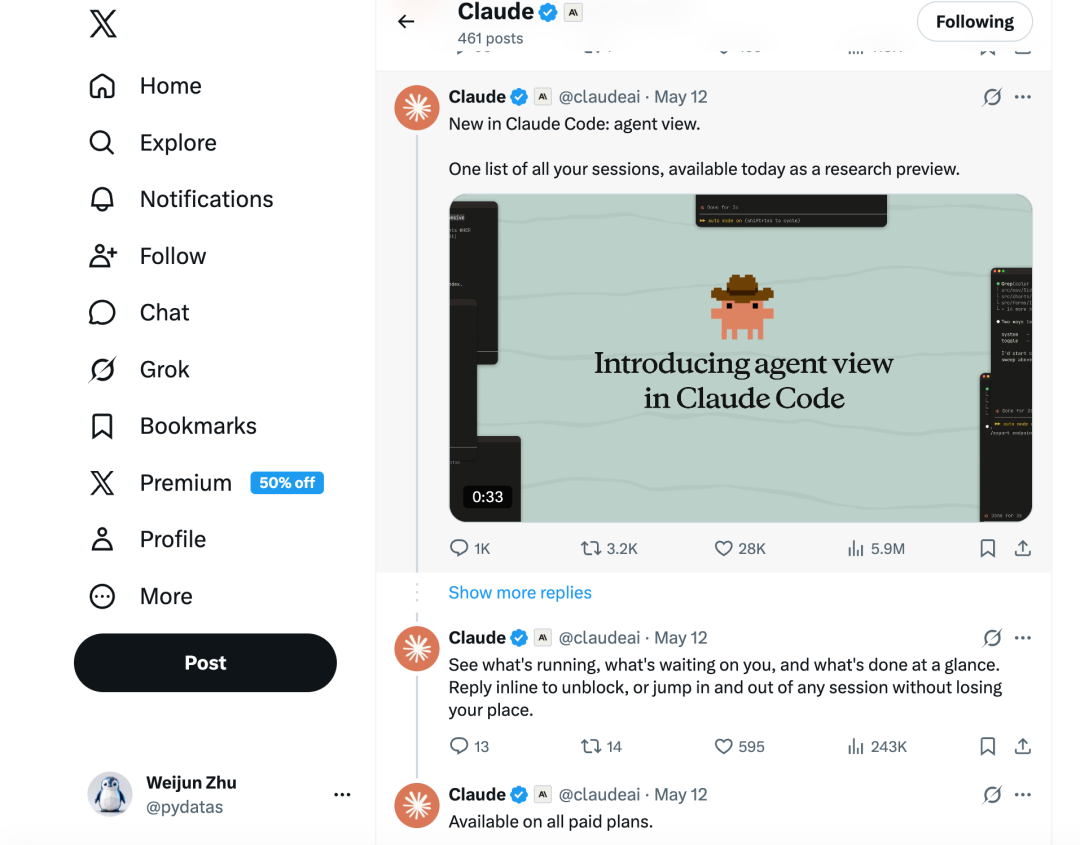
Task: Bookmark the agent view post
Action: click(988, 548)
